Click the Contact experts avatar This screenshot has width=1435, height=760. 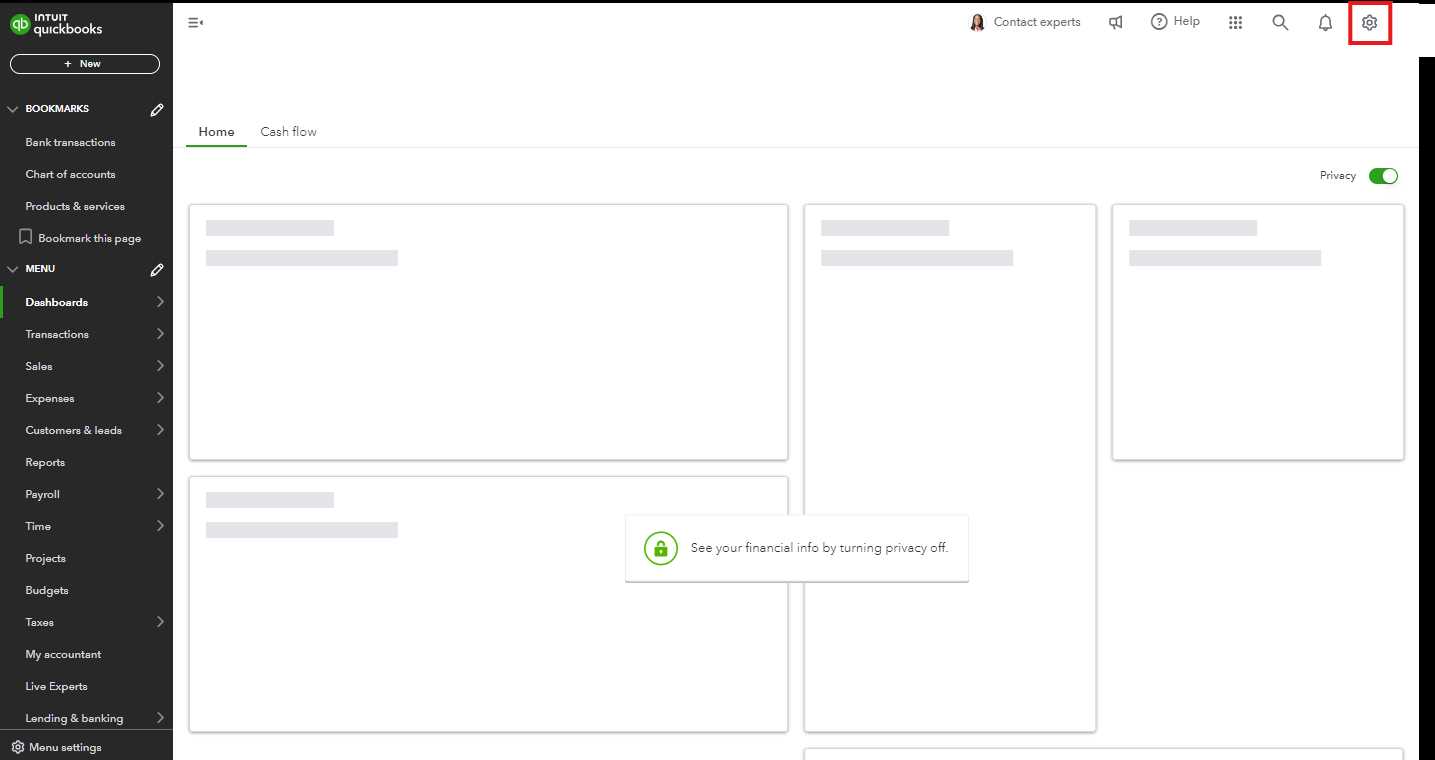978,22
